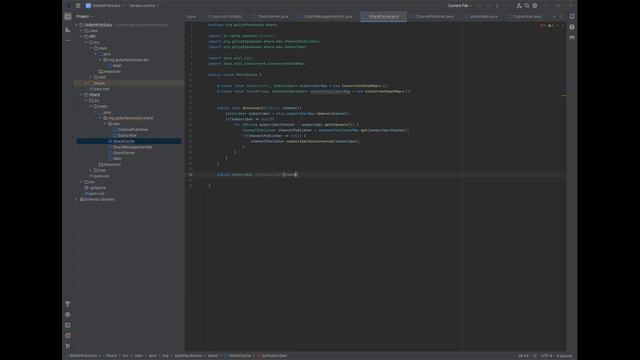640x360 pixels.
Task: Open the Version control dropdown
Action: [x=144, y=6]
